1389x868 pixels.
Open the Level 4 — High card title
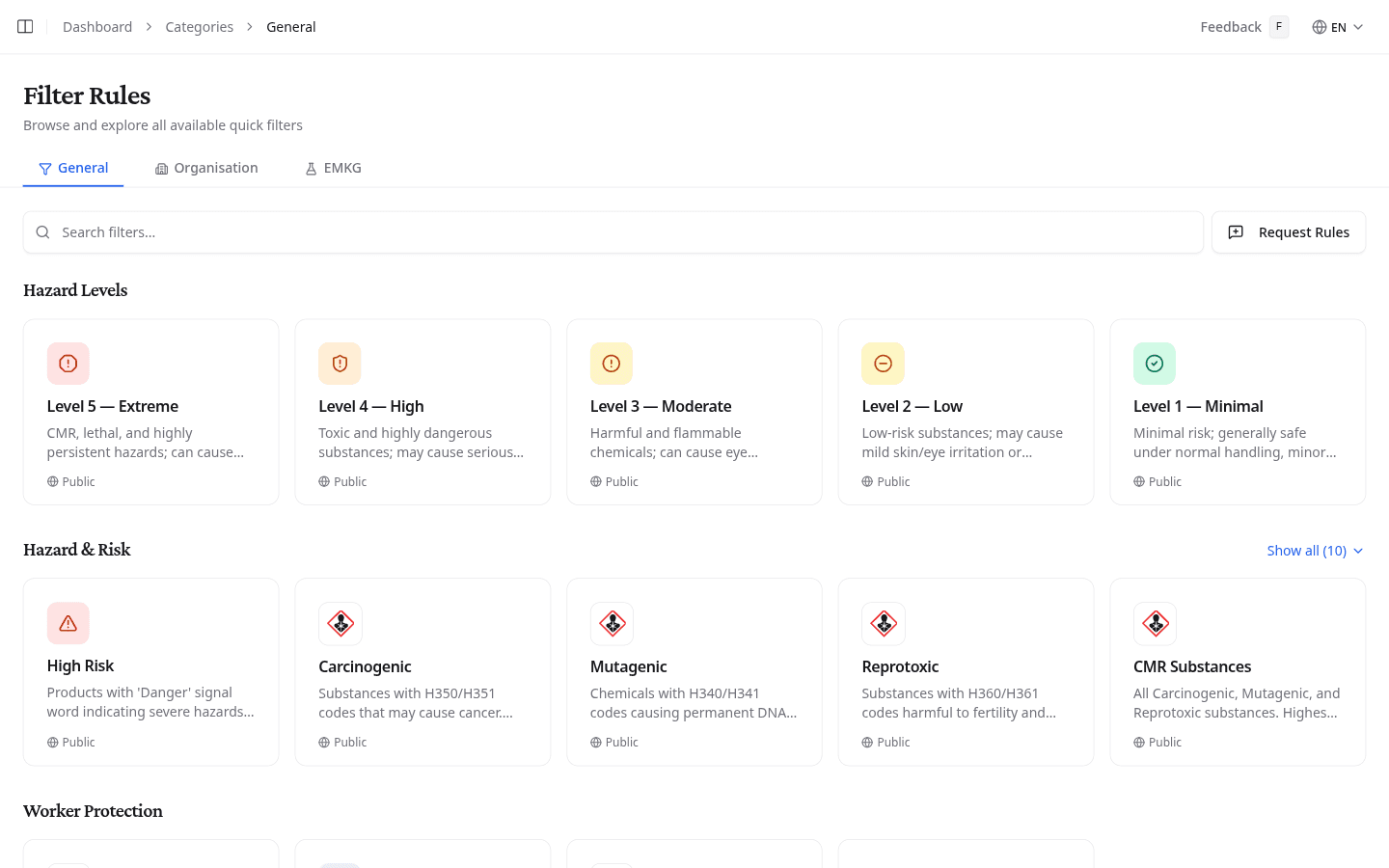click(x=371, y=406)
